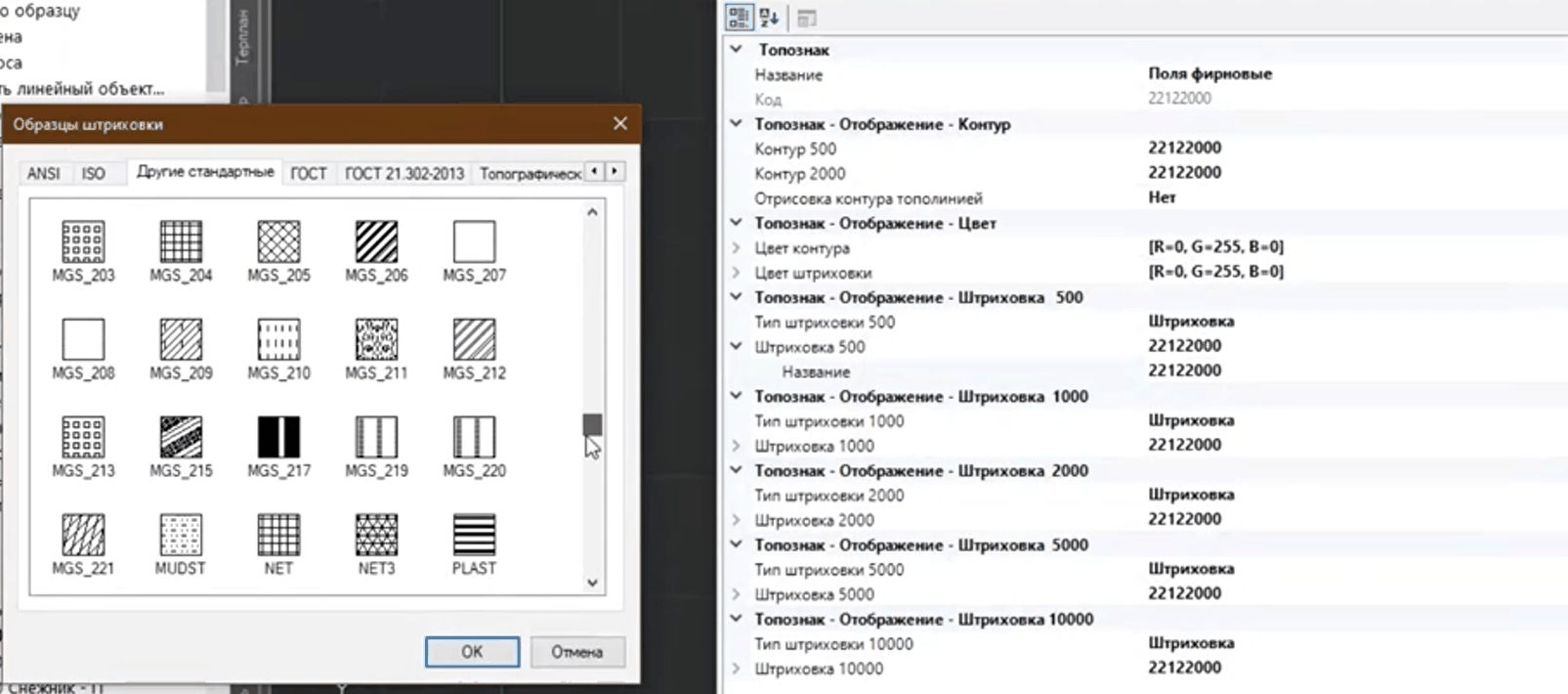Open the ГОСТ 21.302-2013 tab
Image resolution: width=1568 pixels, height=694 pixels.
(403, 173)
